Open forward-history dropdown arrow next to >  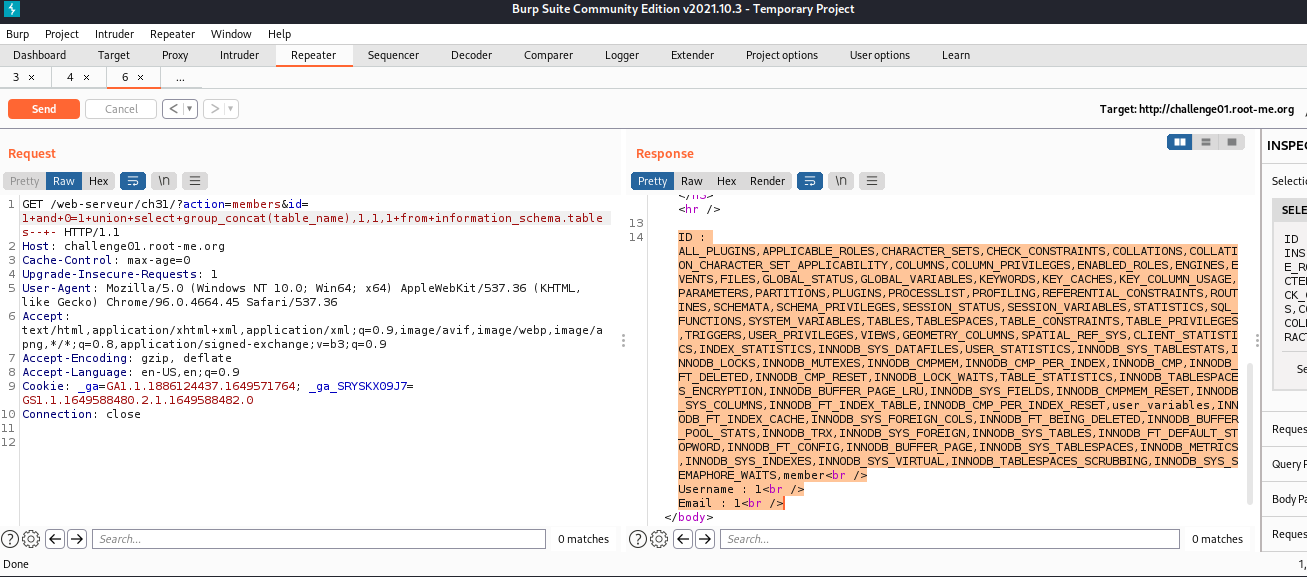231,109
